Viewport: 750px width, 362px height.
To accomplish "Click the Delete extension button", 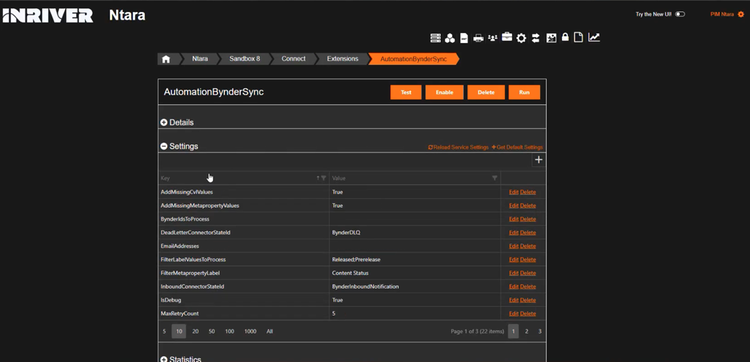I will [x=486, y=92].
